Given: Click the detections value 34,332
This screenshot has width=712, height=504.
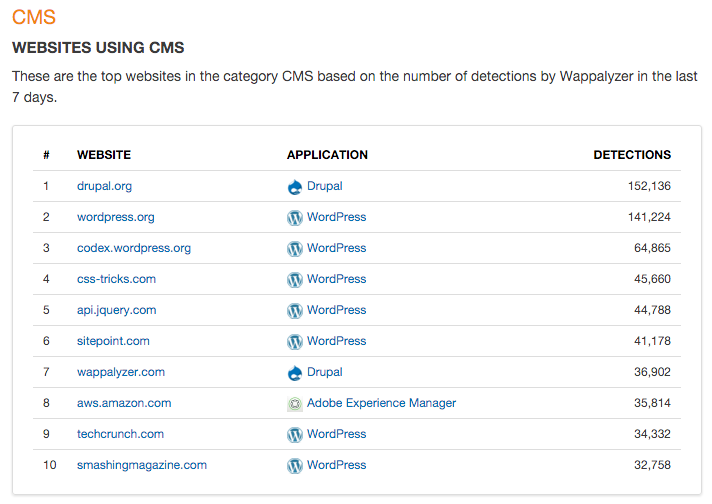Looking at the screenshot, I should (653, 434).
